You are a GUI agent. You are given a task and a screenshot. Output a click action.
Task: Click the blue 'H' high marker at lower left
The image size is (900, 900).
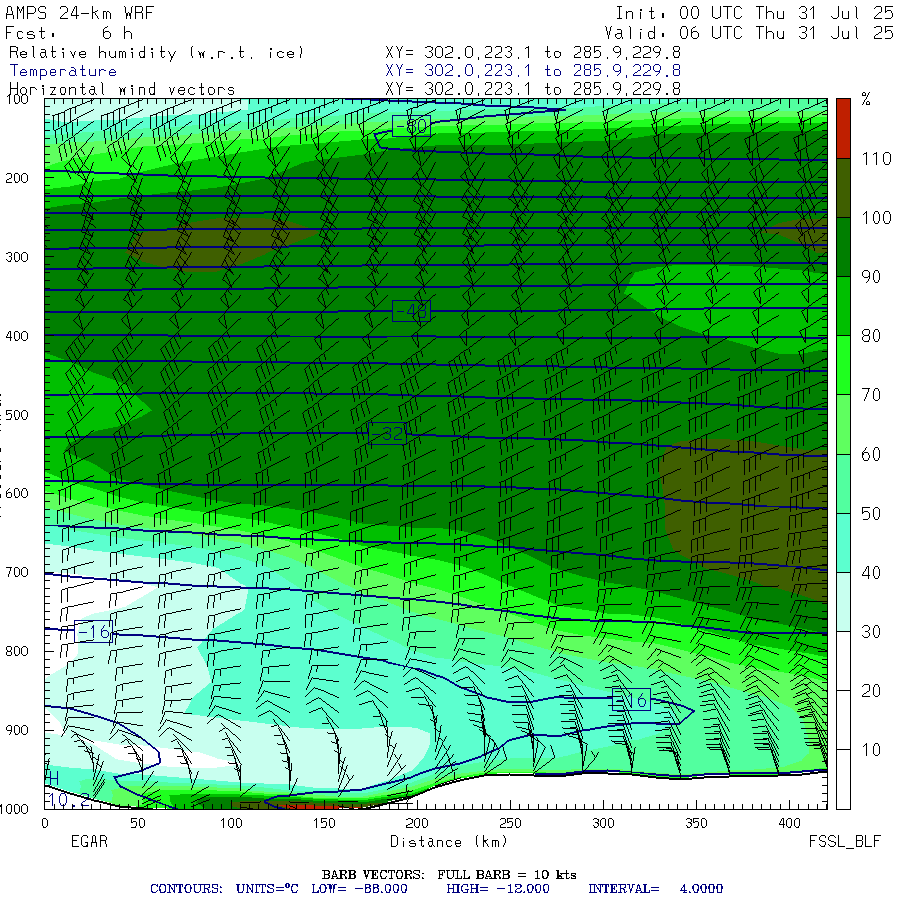point(53,778)
